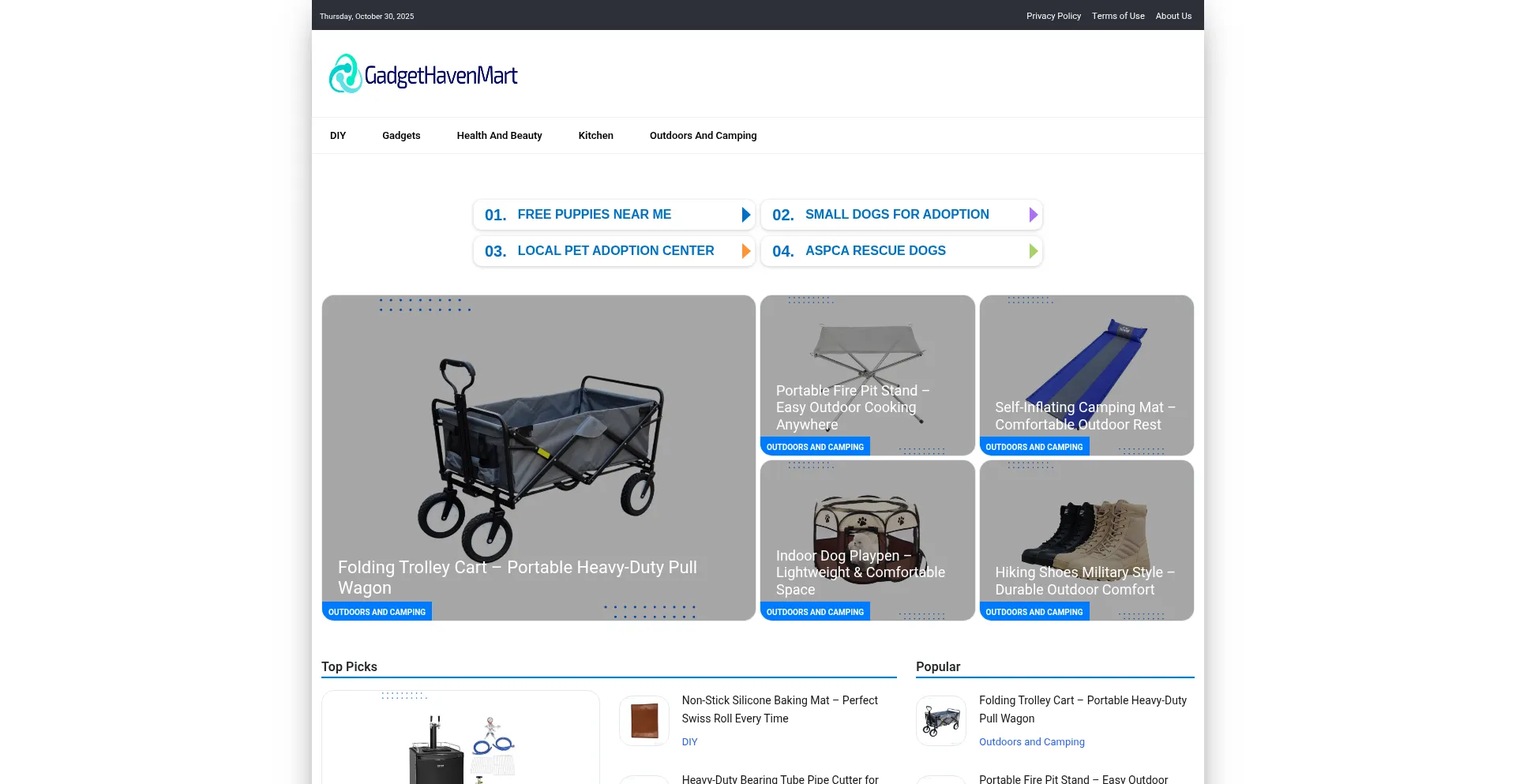
Task: Click blue arrow beside Free Puppies Near Me
Action: (x=746, y=215)
